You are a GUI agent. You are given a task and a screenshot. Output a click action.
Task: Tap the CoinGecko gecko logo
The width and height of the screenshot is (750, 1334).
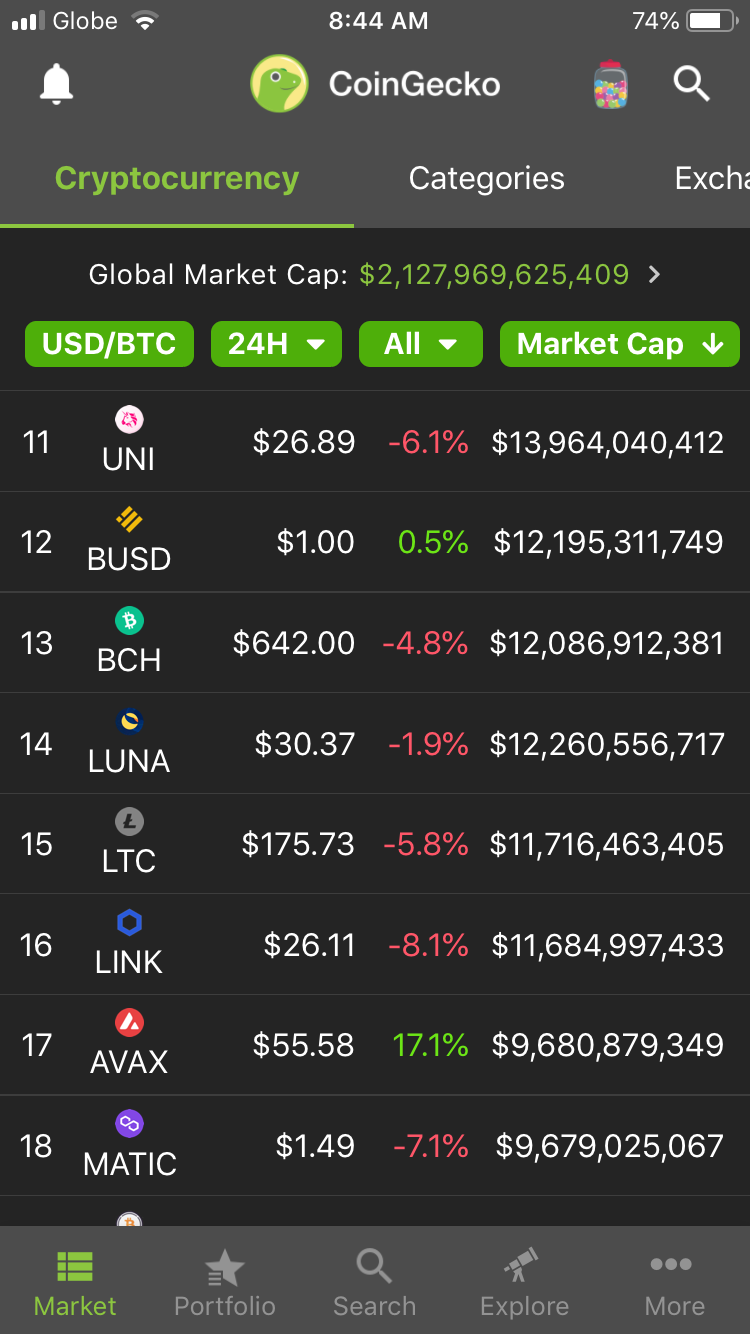tap(279, 84)
